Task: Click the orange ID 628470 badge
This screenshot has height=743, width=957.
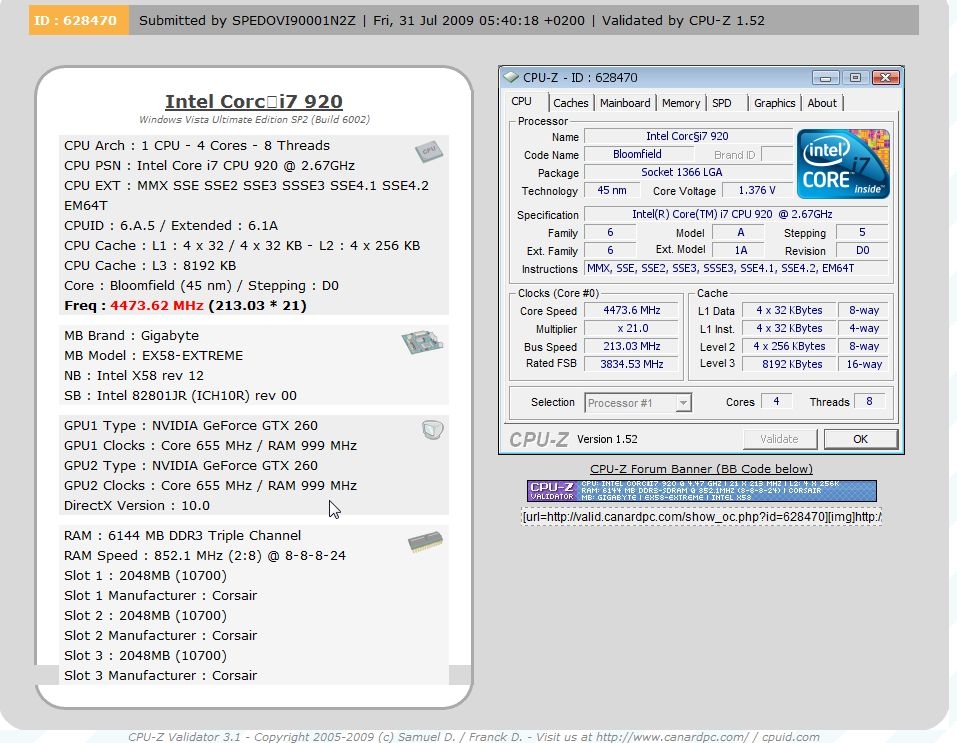Action: 78,20
